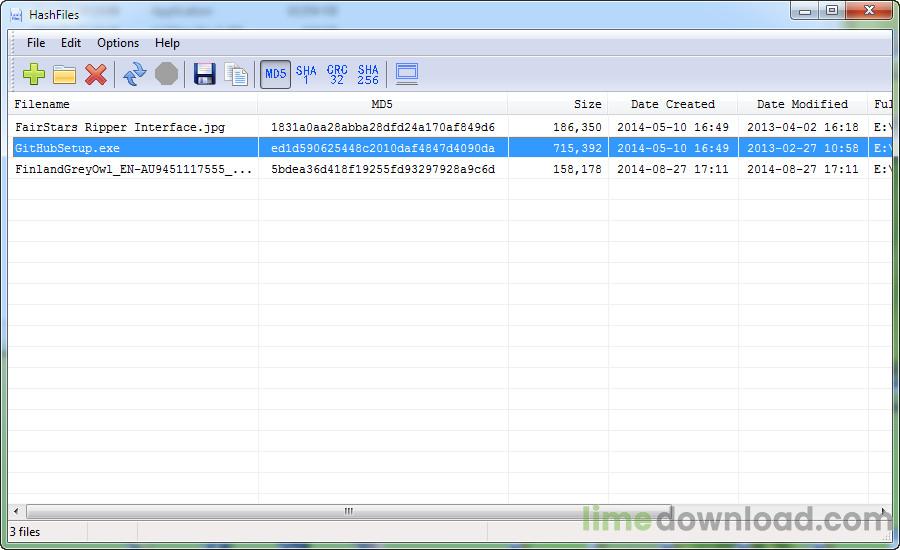Click the floppy disk Save icon
Image resolution: width=900 pixels, height=550 pixels.
pos(205,75)
